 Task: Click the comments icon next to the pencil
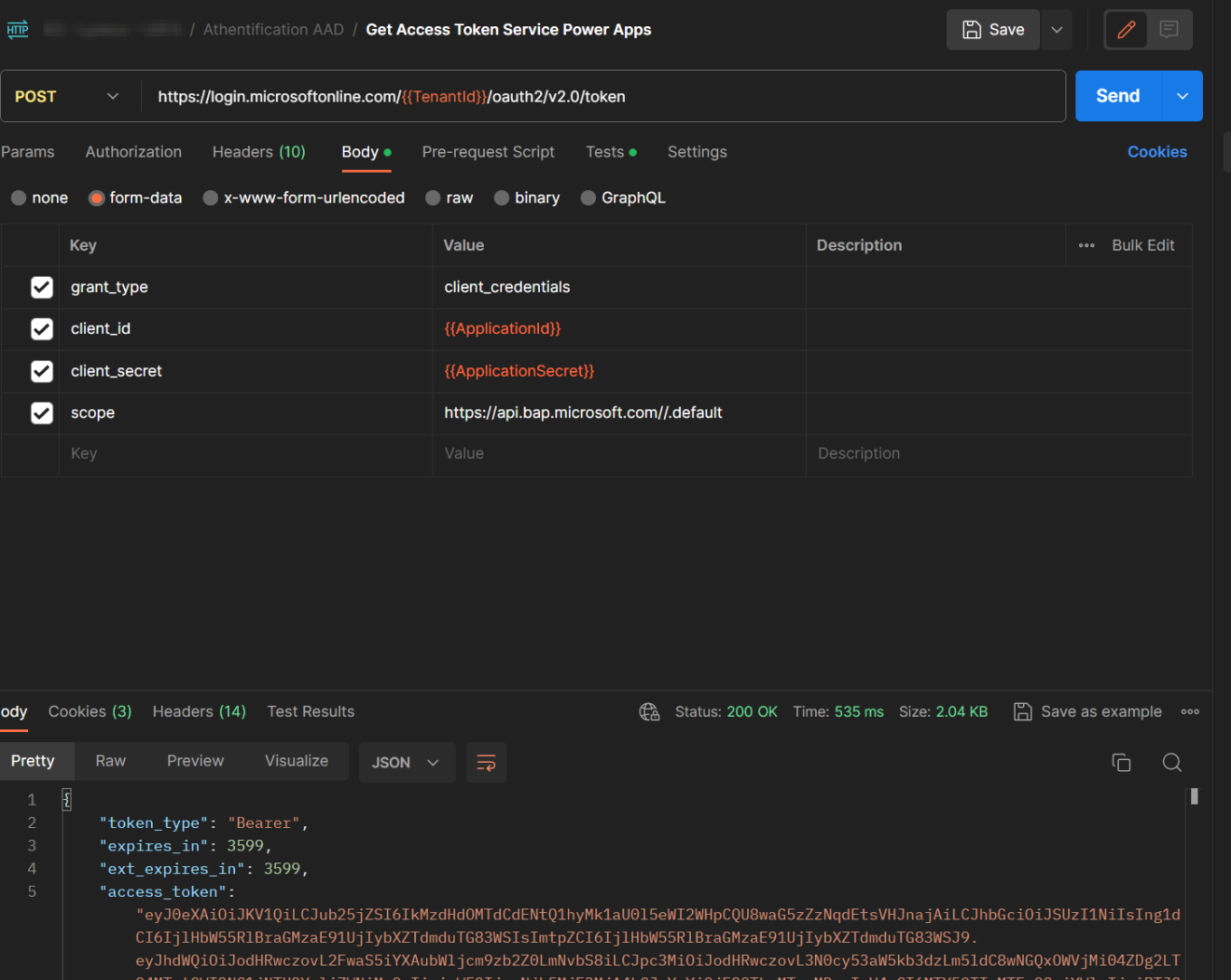1169,29
